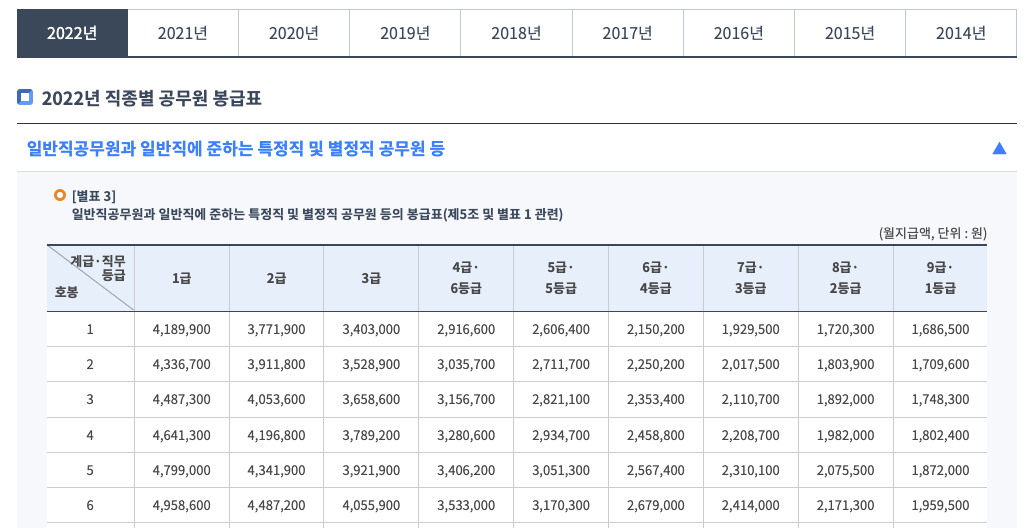The height and width of the screenshot is (528, 1034).
Task: Switch to the 2014년 tab
Action: click(x=961, y=33)
